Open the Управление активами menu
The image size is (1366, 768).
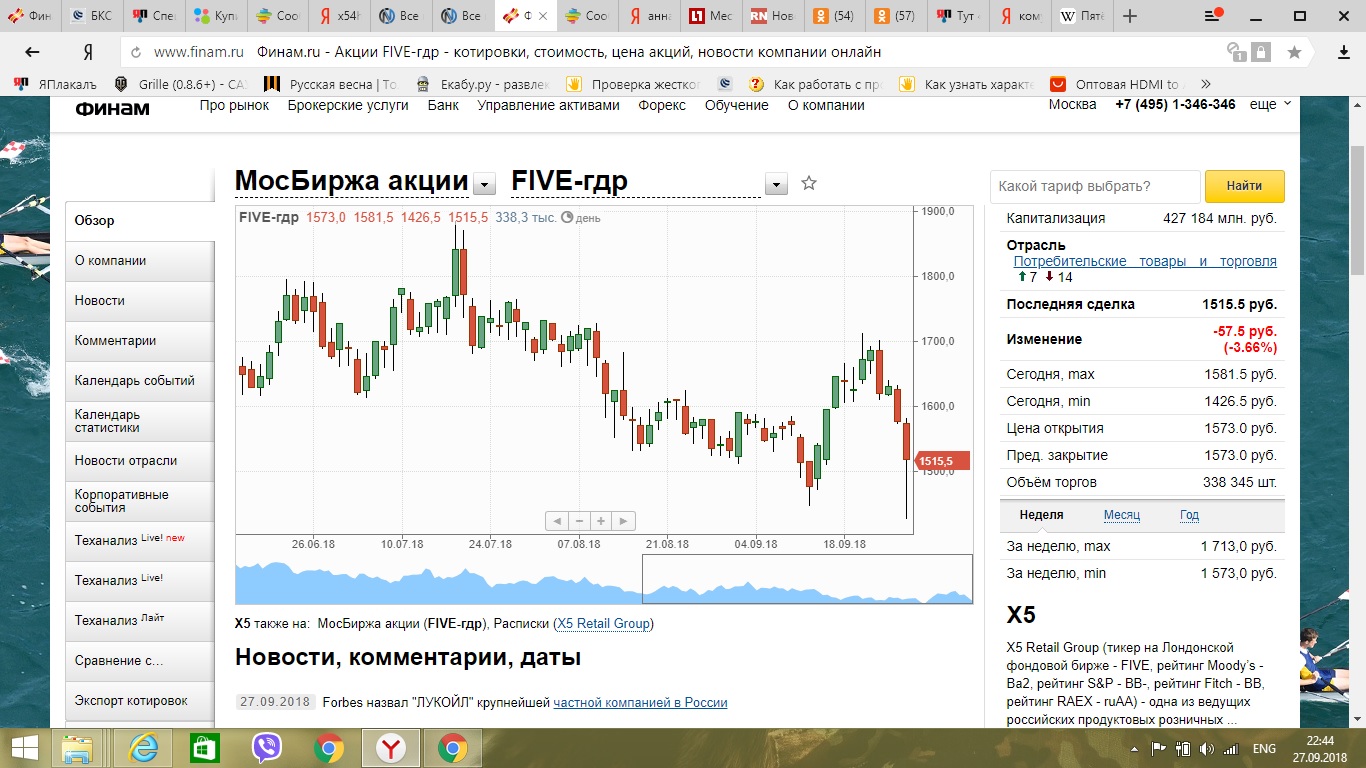point(548,105)
